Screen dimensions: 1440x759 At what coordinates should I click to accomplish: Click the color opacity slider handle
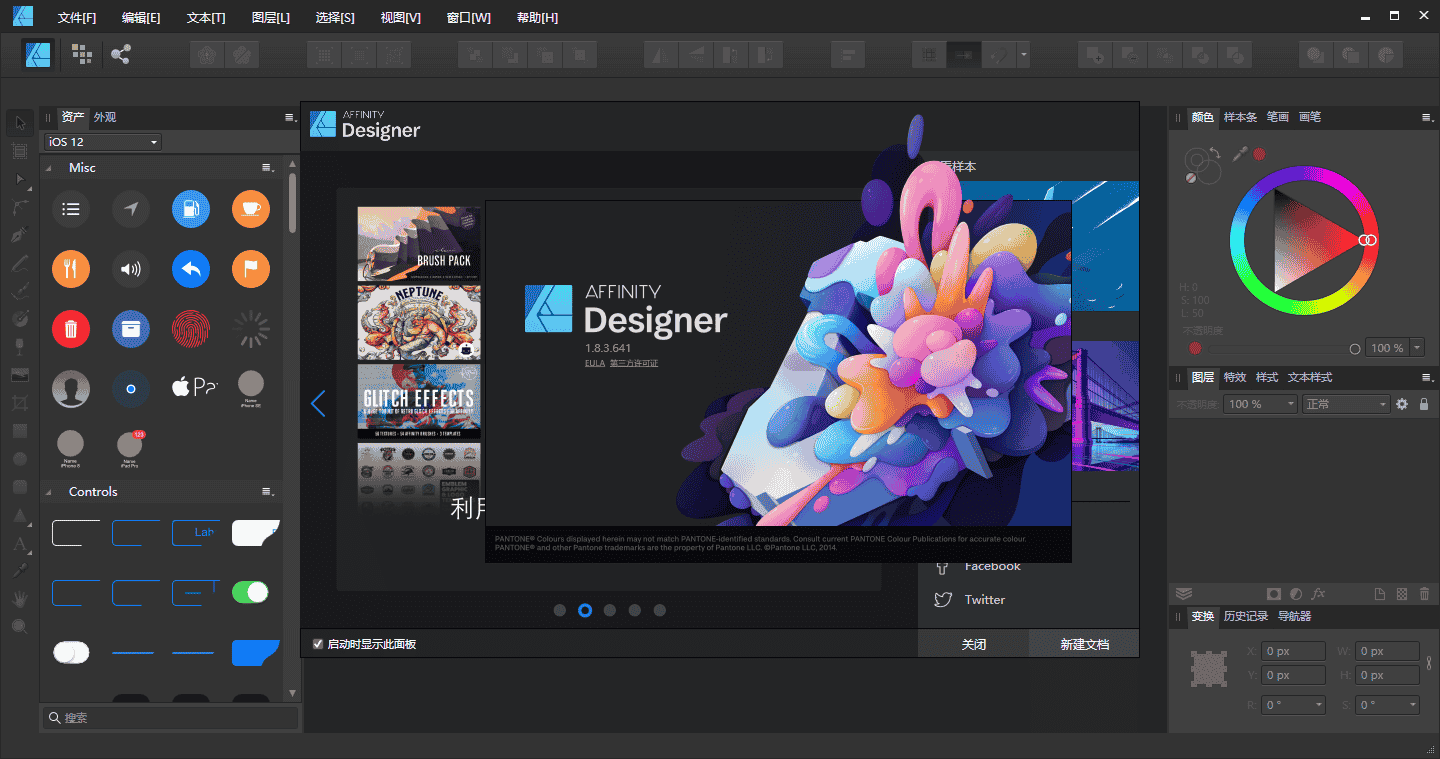point(1355,348)
